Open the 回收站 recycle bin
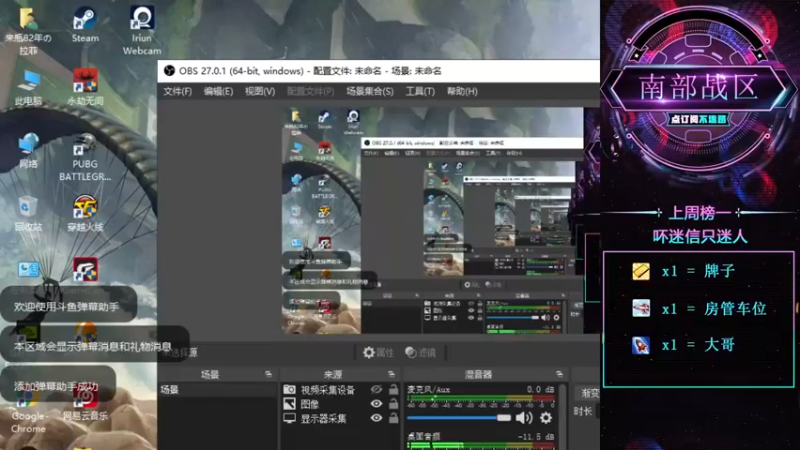This screenshot has height=450, width=800. coord(28,214)
